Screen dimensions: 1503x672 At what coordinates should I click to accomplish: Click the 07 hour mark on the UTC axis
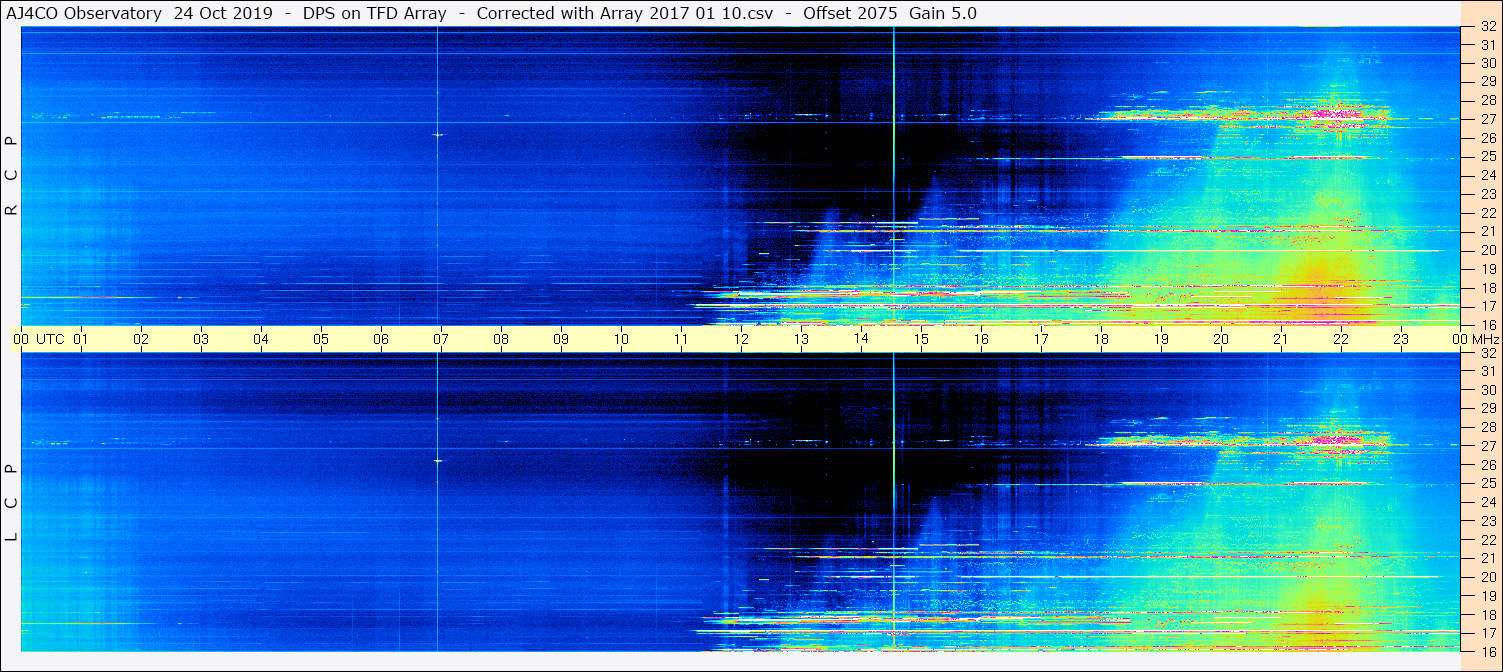click(x=440, y=339)
